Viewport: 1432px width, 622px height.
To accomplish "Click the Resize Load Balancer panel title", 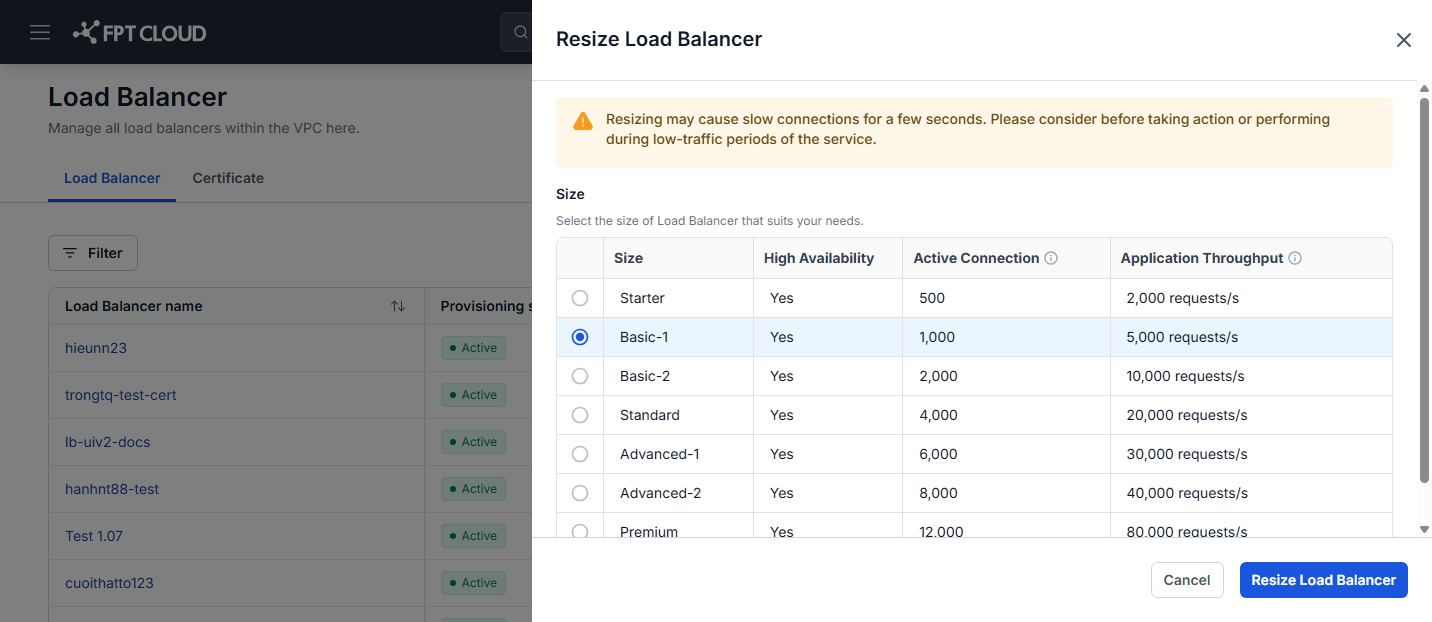I will coord(659,39).
